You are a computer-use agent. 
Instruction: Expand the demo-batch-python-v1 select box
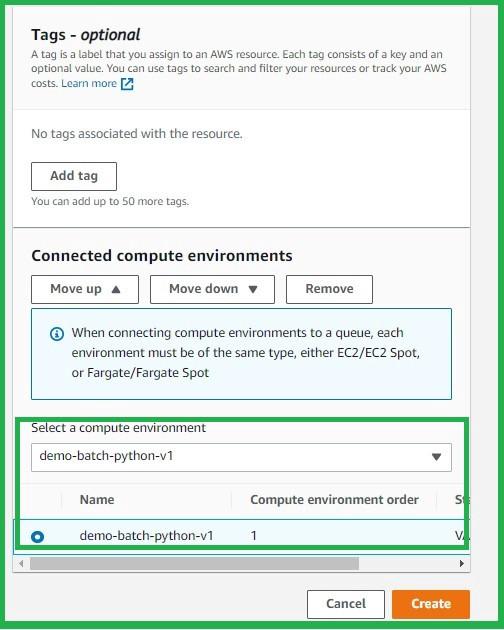click(241, 457)
